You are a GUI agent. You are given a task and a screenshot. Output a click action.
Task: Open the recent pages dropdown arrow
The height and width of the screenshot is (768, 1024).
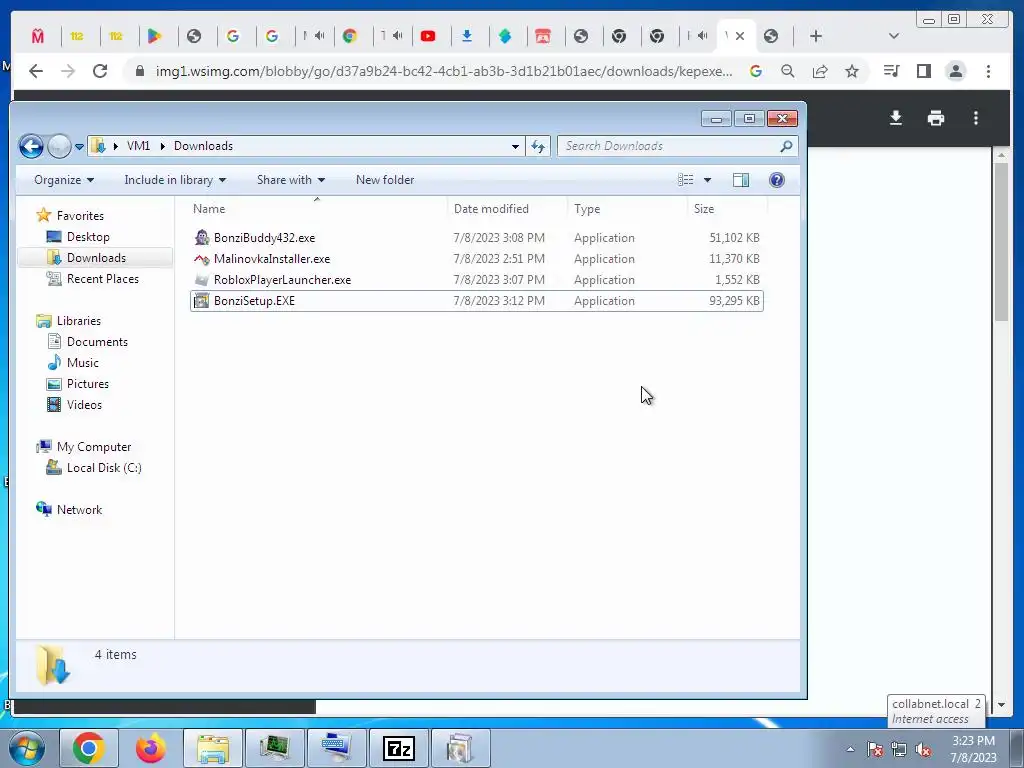click(79, 147)
